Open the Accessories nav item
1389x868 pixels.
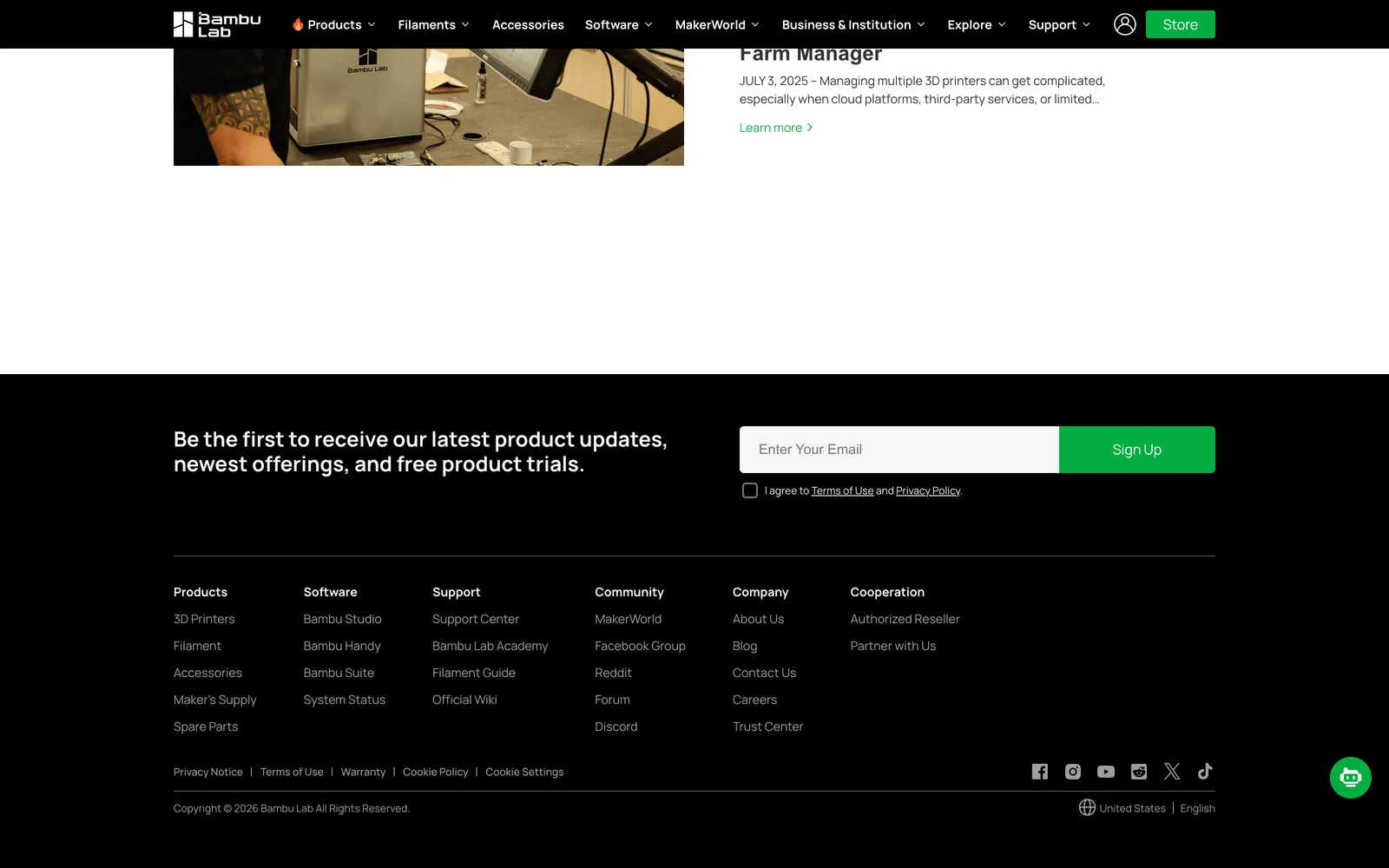tap(528, 24)
